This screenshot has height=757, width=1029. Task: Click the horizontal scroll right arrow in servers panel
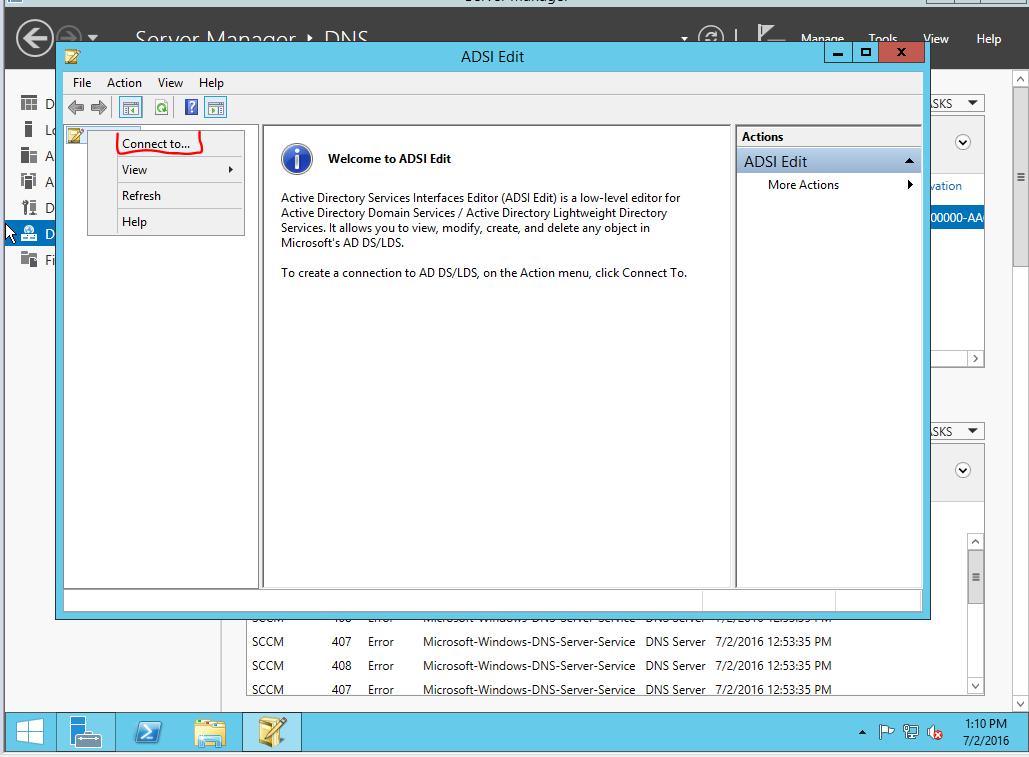pyautogui.click(x=976, y=358)
